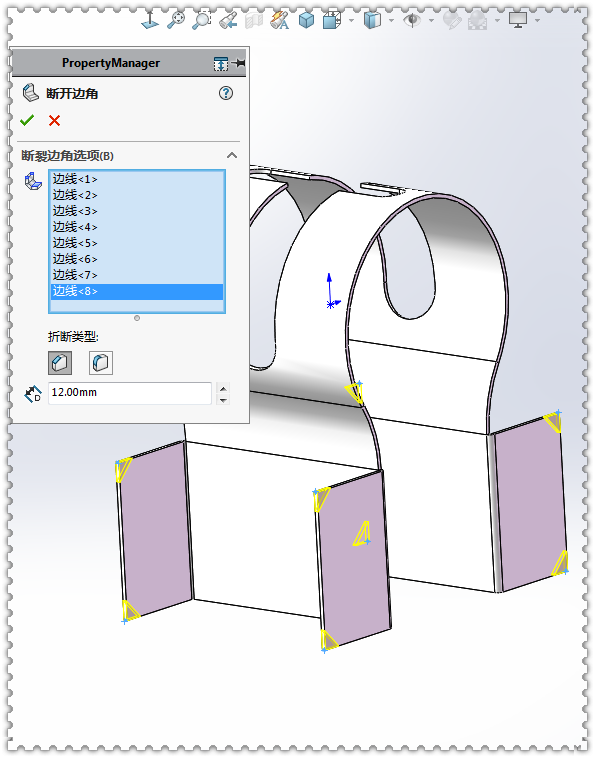Select 边线<7> in the list
The width and height of the screenshot is (595, 758).
coord(137,275)
